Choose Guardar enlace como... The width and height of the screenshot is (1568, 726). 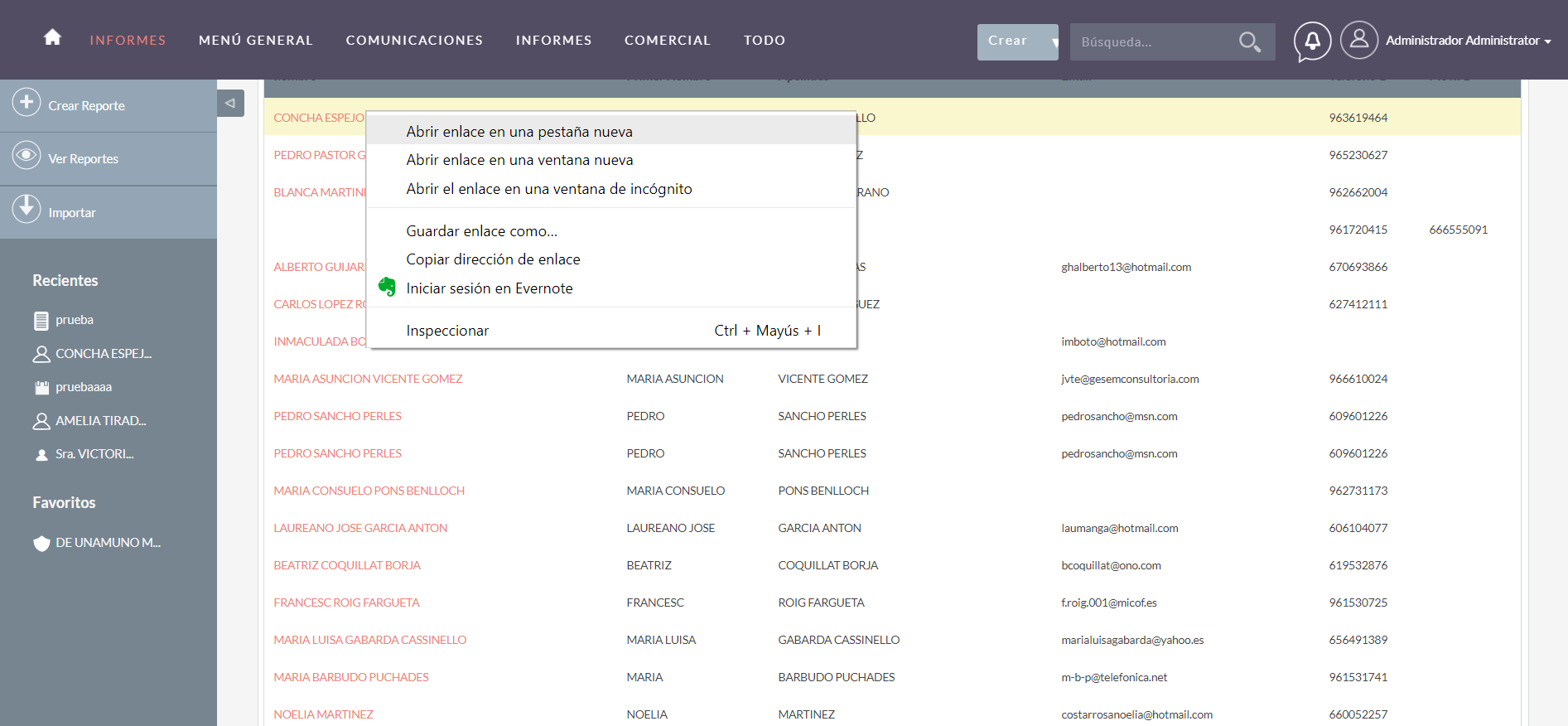pyautogui.click(x=610, y=230)
